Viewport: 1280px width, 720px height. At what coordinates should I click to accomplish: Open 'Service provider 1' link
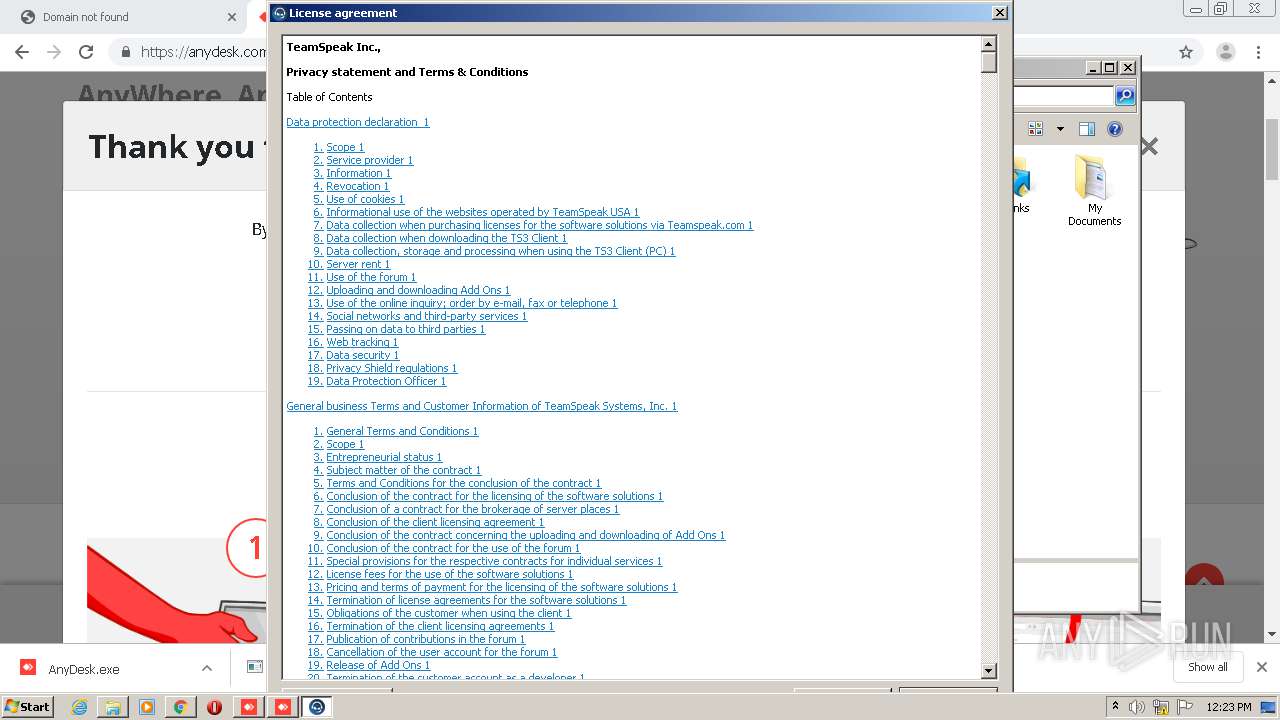[369, 160]
